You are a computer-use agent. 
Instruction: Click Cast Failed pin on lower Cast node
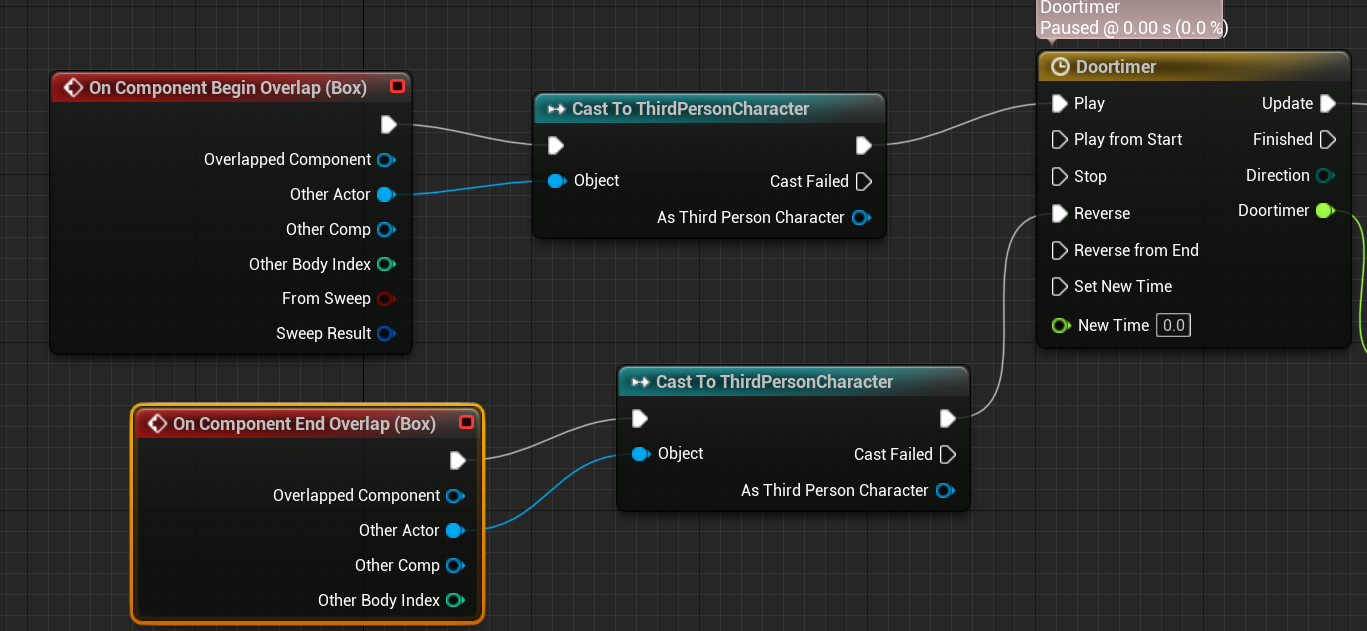[948, 454]
